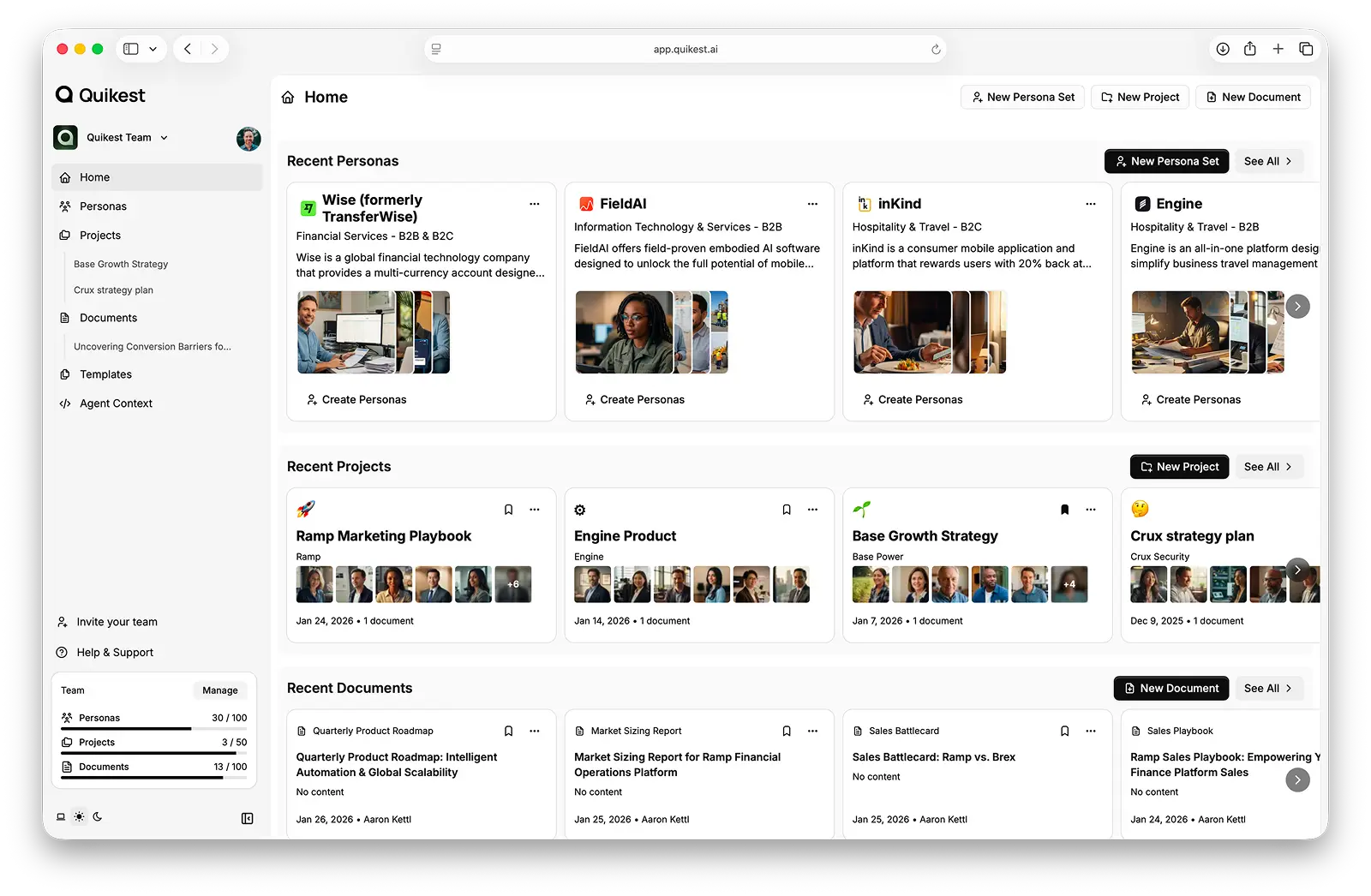Screen dimensions: 1371x896
Task: Click New Persona Set in the top header
Action: pyautogui.click(x=1023, y=97)
